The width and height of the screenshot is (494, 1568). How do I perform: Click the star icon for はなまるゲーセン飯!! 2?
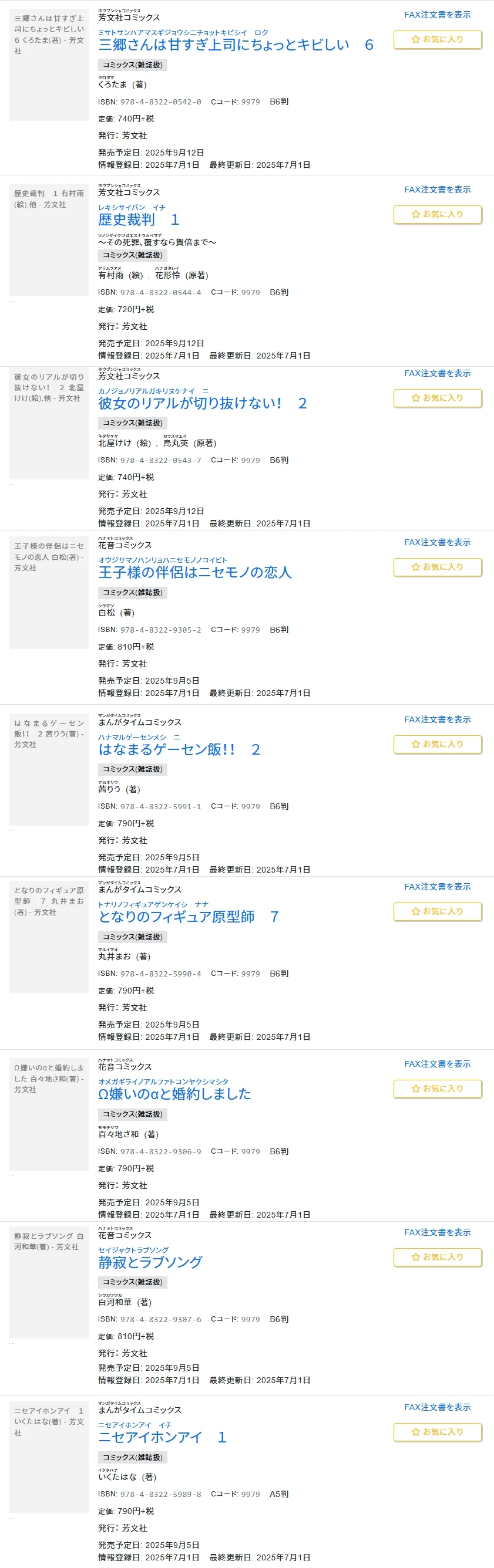pyautogui.click(x=415, y=744)
